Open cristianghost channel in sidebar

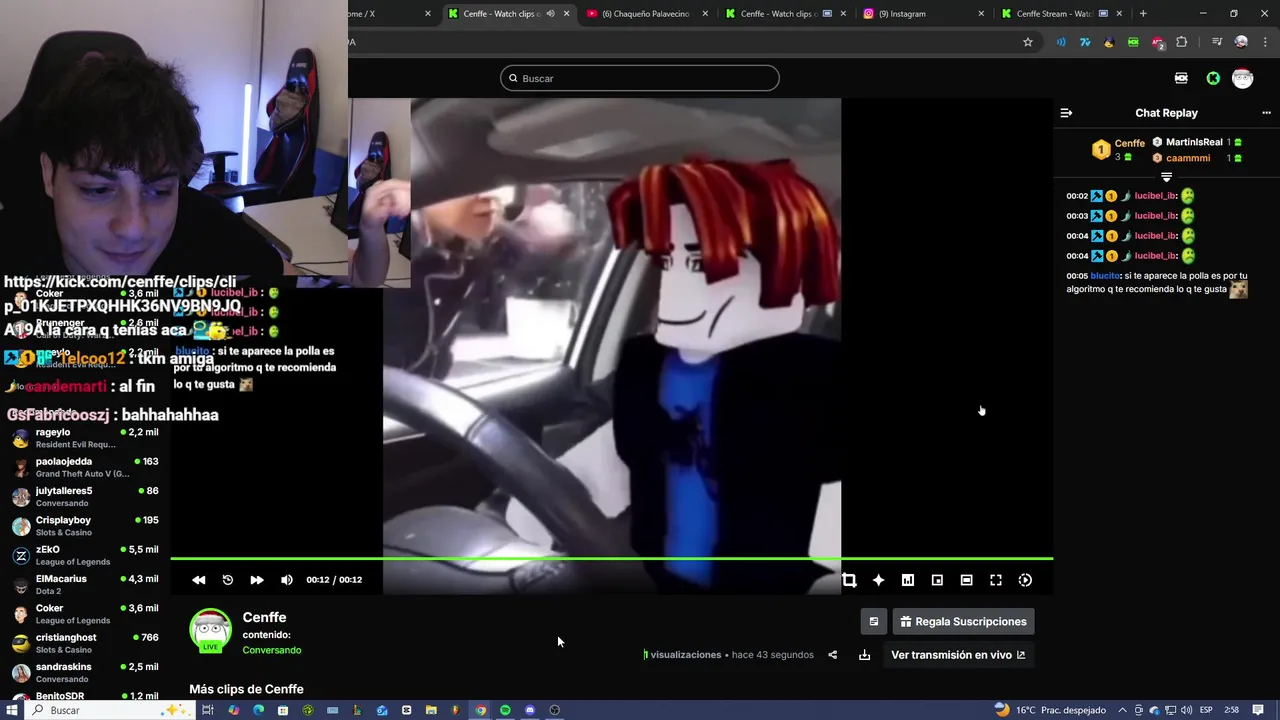click(x=85, y=643)
